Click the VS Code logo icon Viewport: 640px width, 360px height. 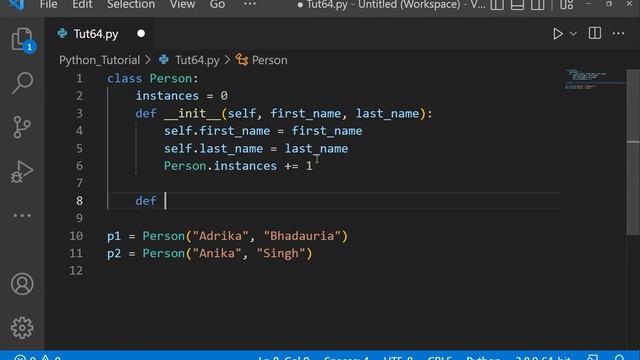(16, 4)
